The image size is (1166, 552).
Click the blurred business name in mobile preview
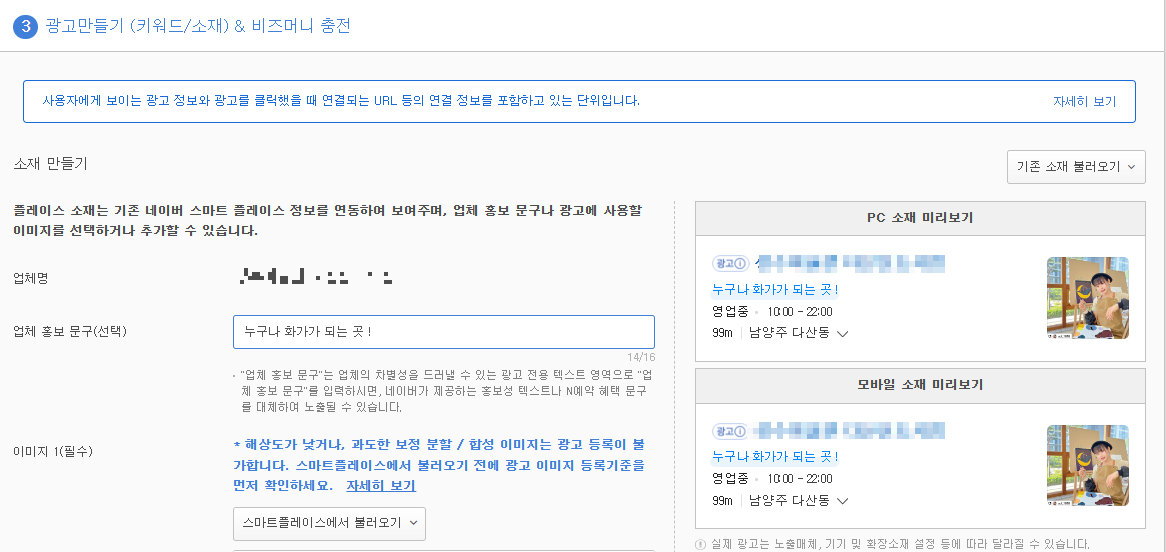click(x=849, y=430)
